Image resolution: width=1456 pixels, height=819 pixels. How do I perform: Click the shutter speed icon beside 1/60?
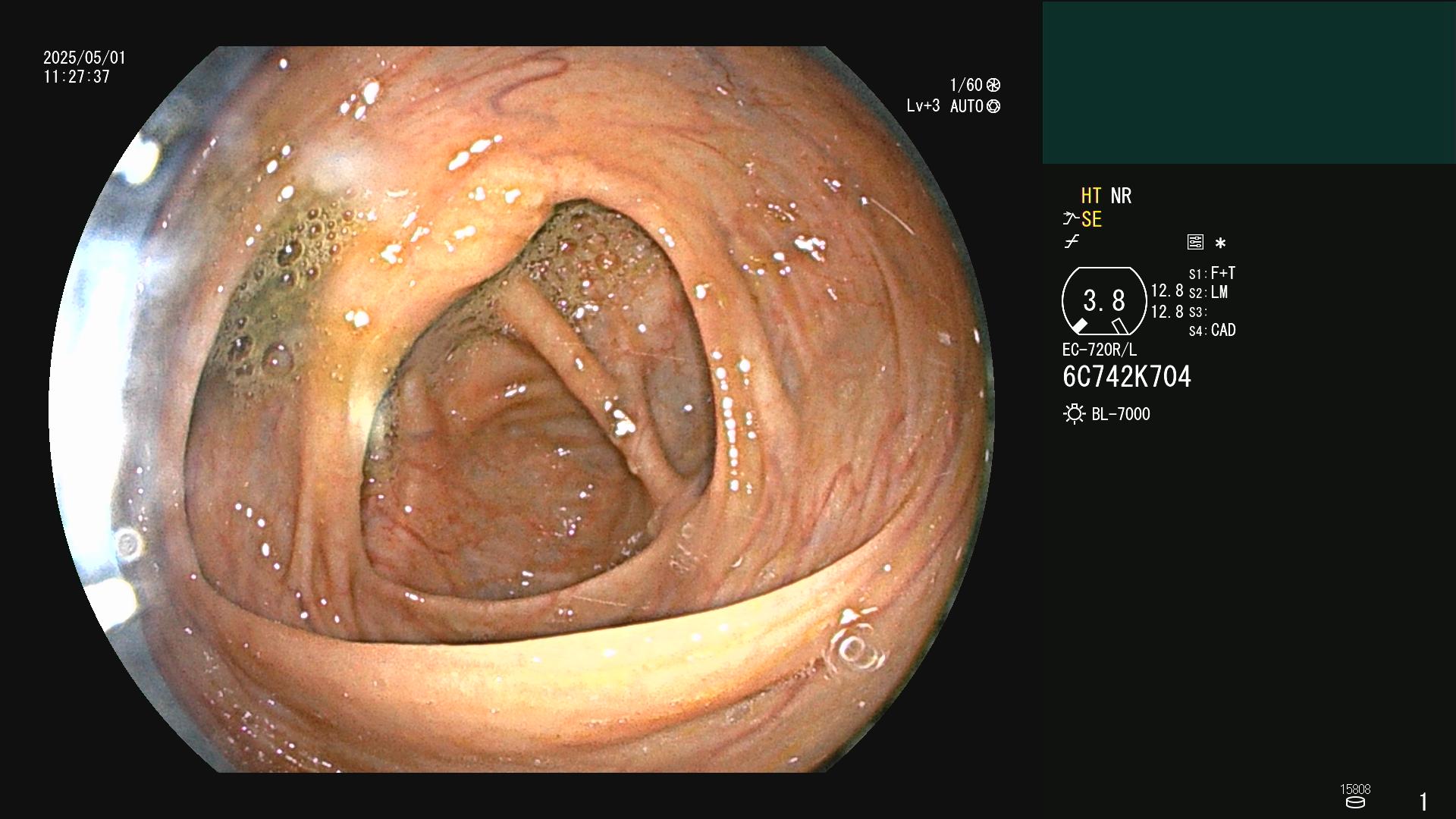[x=993, y=86]
